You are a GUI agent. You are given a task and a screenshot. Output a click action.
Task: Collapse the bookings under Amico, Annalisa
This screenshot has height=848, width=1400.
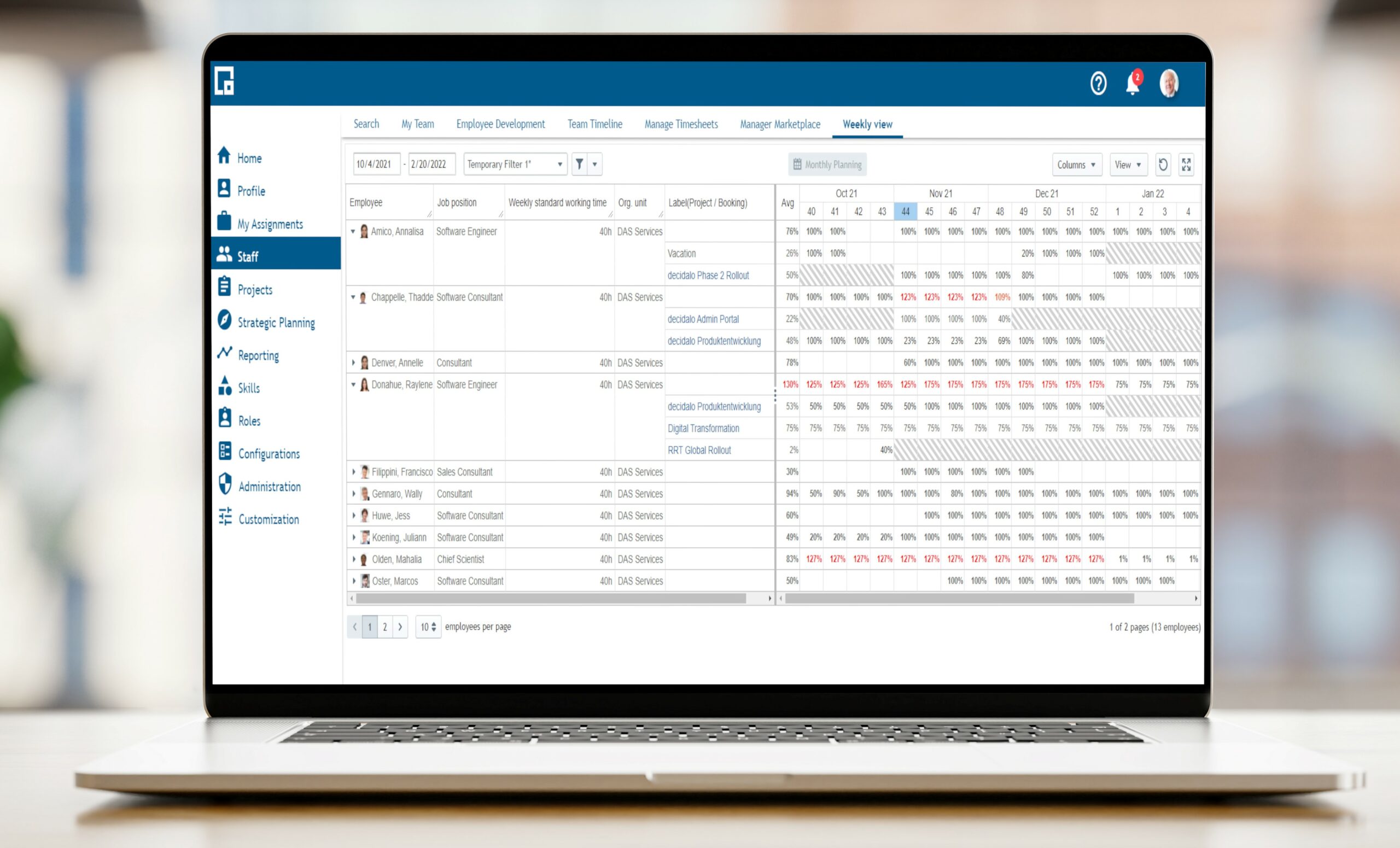coord(352,231)
